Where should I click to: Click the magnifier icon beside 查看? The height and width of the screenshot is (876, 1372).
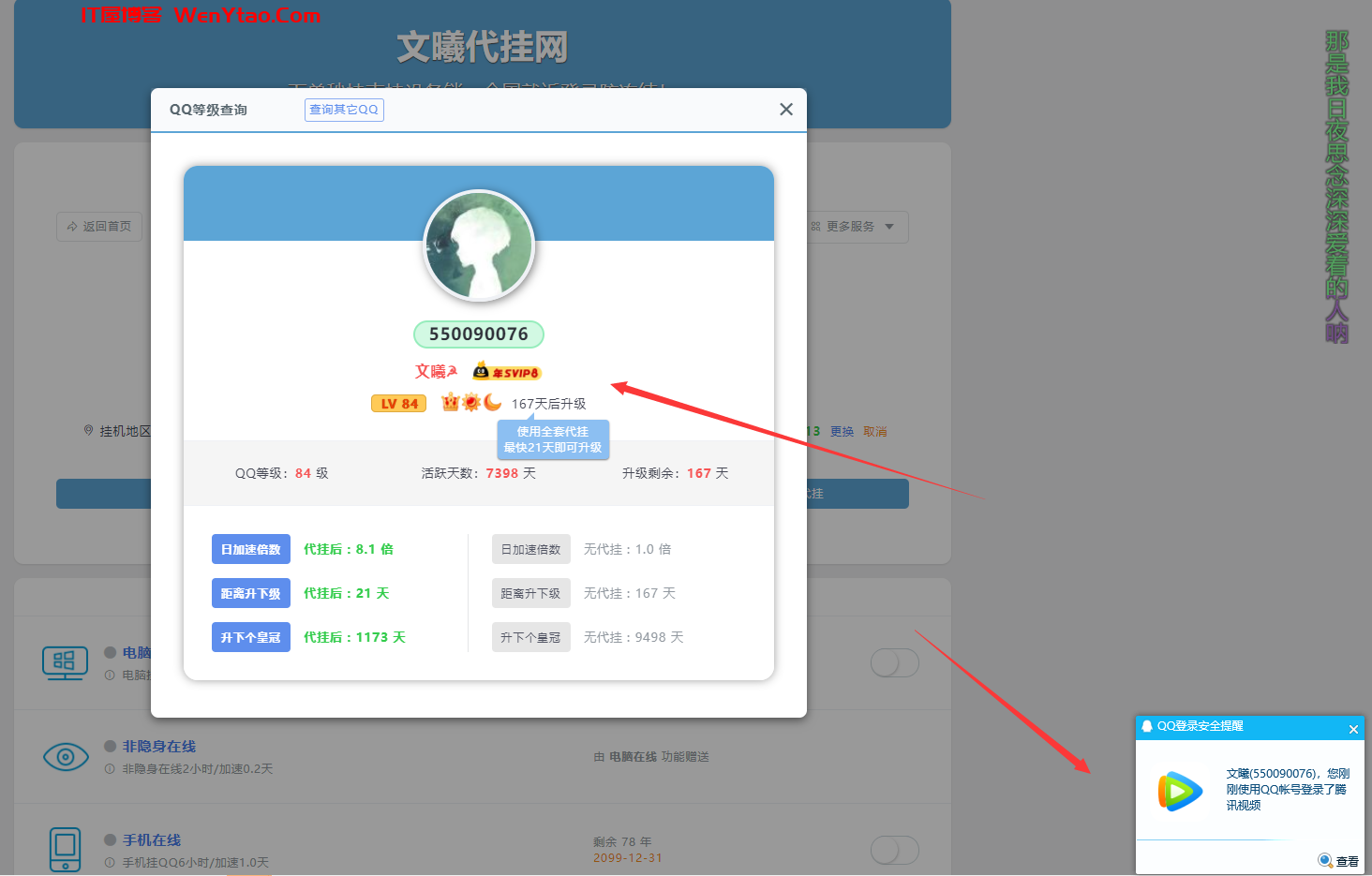[x=1326, y=860]
